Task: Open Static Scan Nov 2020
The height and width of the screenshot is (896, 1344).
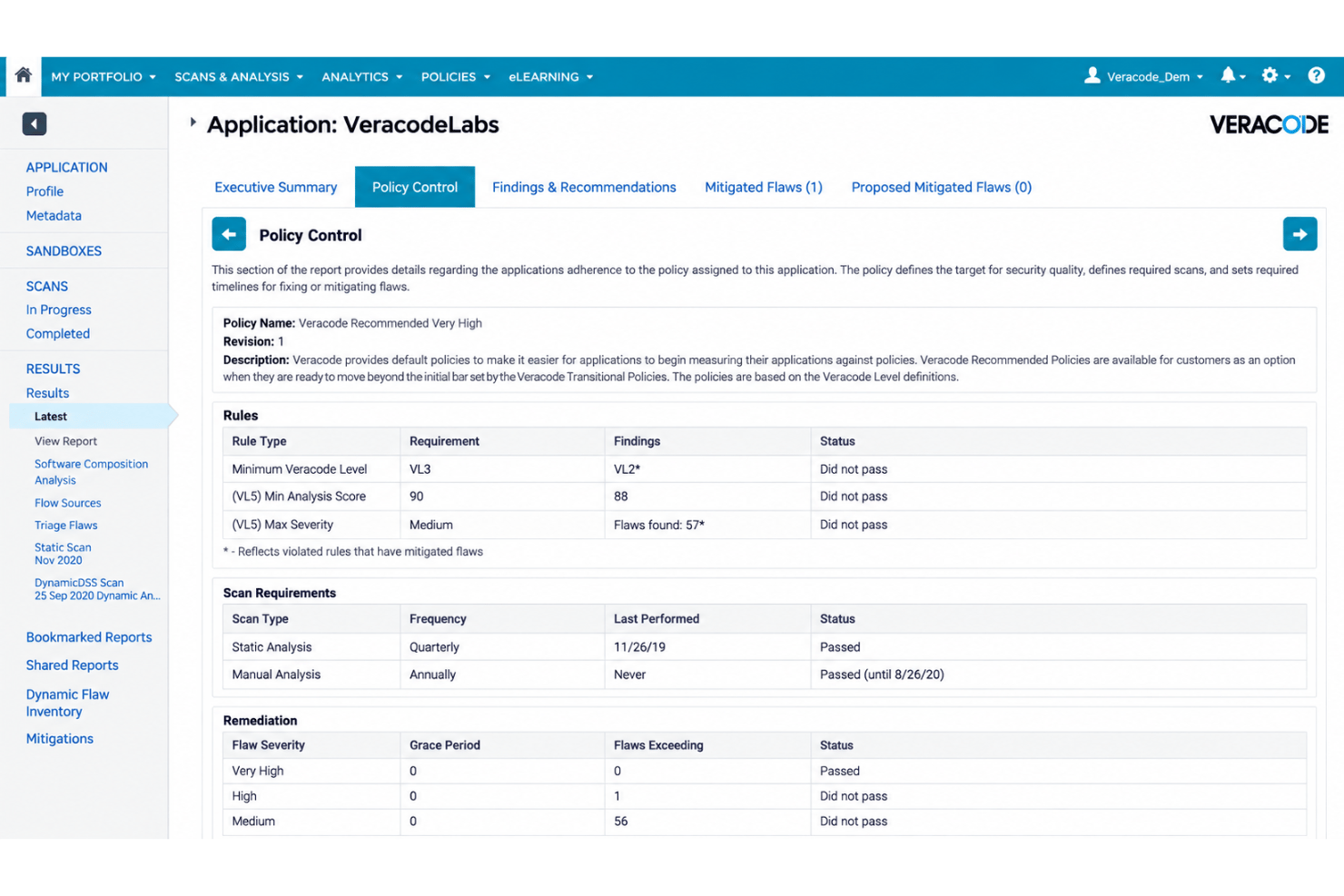Action: pyautogui.click(x=63, y=554)
